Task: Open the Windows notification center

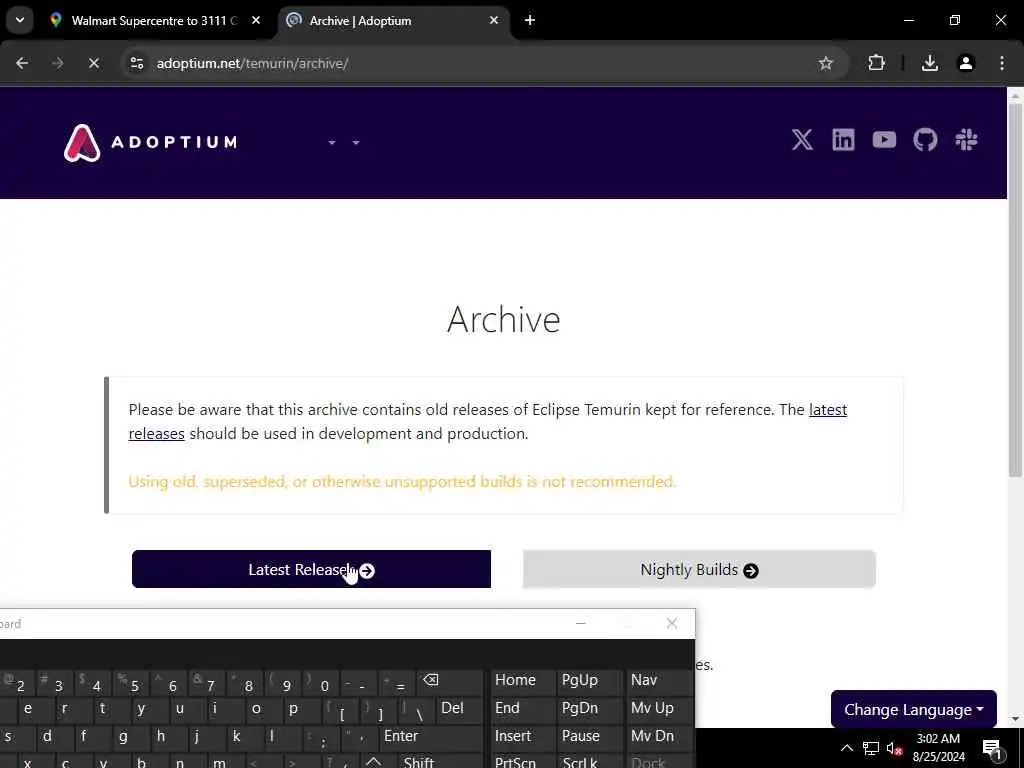Action: [x=991, y=748]
